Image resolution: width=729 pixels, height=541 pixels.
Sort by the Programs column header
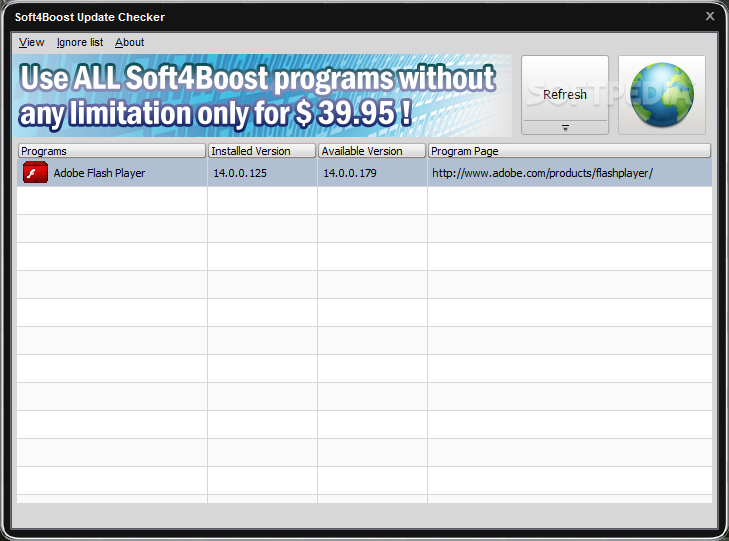pos(112,151)
